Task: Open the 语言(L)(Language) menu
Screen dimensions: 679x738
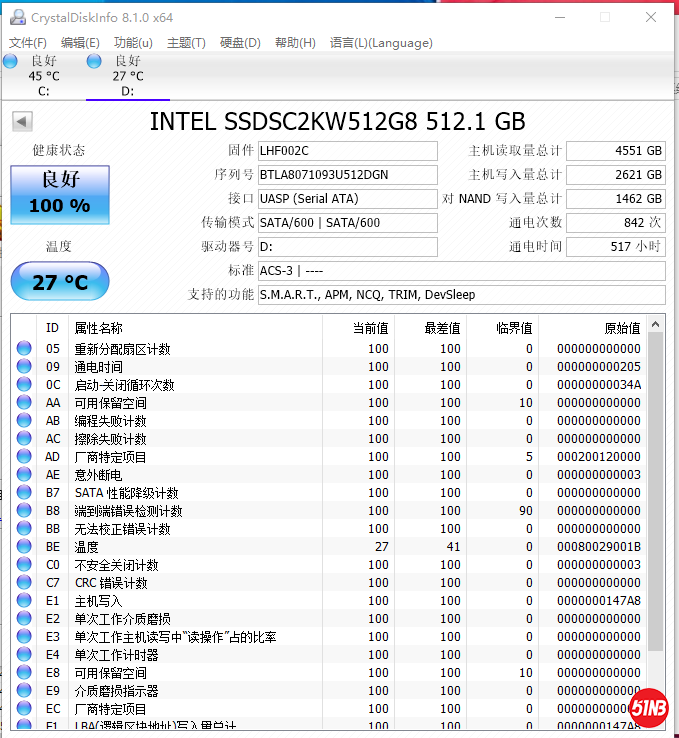Action: click(x=381, y=43)
